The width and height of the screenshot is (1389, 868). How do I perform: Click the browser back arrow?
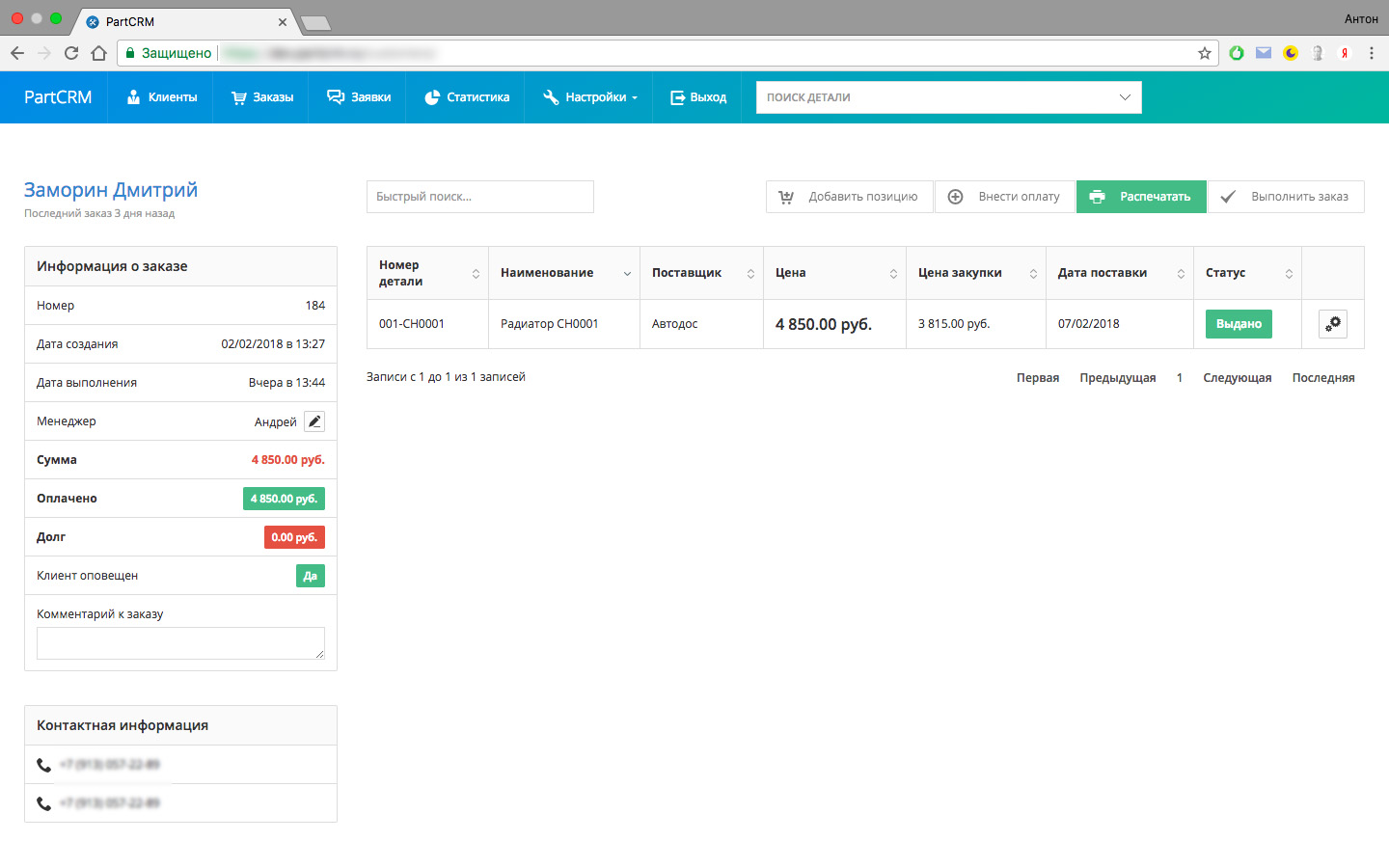coord(17,53)
